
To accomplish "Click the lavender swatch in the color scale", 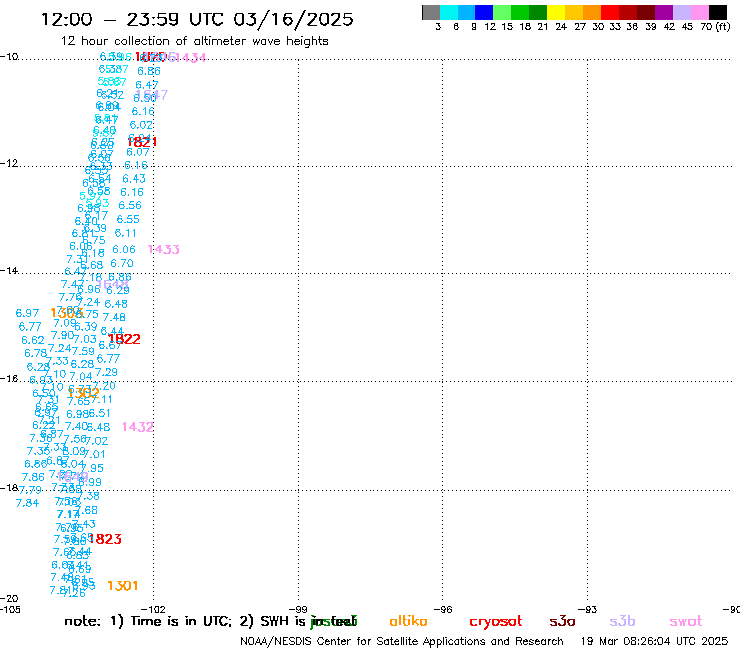I will tap(681, 12).
